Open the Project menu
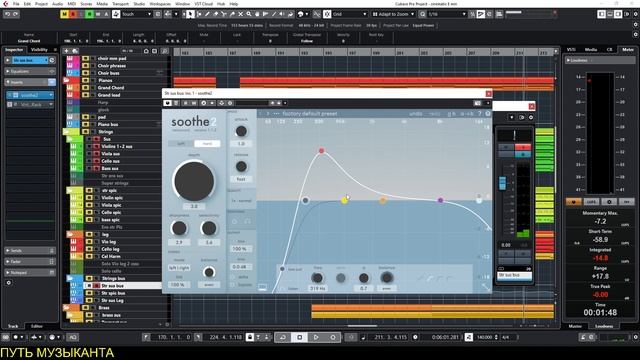The width and height of the screenshot is (640, 360). tap(41, 4)
